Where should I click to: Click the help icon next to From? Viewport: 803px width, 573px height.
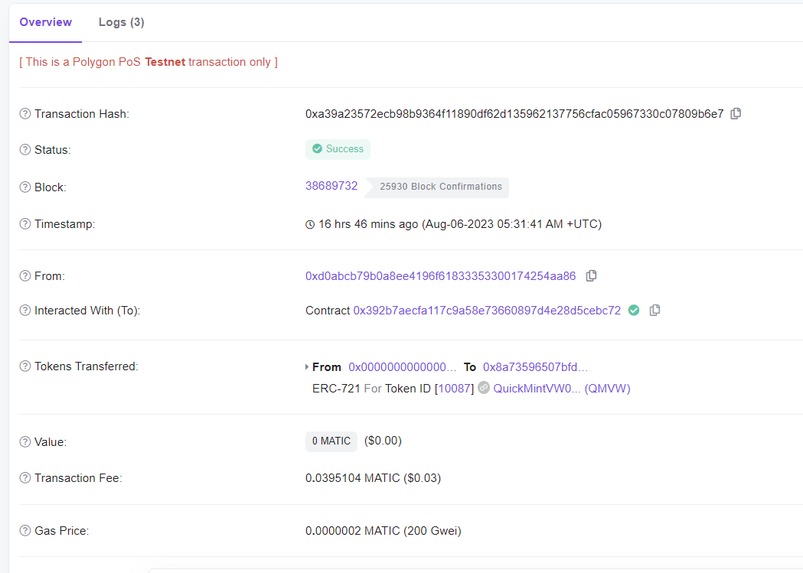(25, 276)
